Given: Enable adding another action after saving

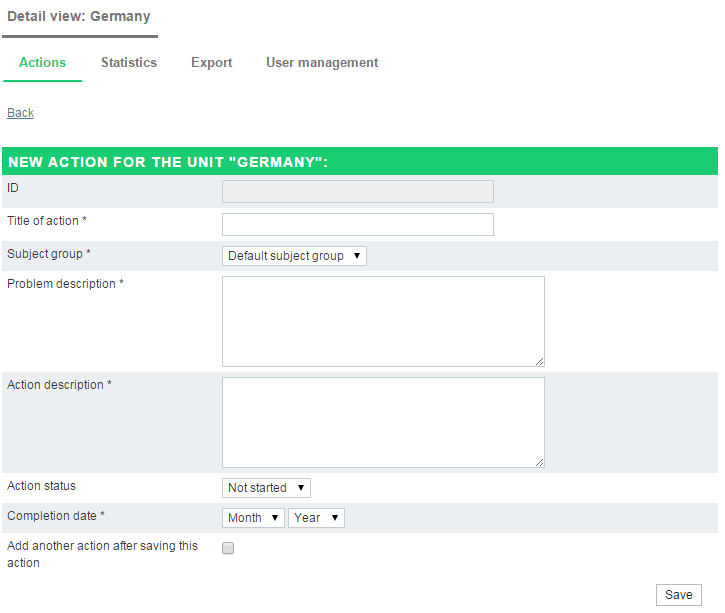Looking at the screenshot, I should point(228,548).
